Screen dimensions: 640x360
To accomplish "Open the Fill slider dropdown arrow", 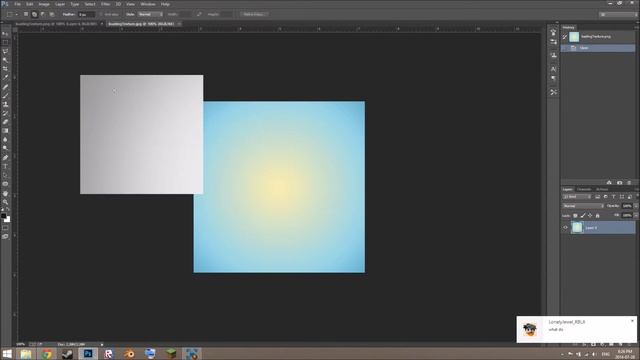I will [x=636, y=216].
